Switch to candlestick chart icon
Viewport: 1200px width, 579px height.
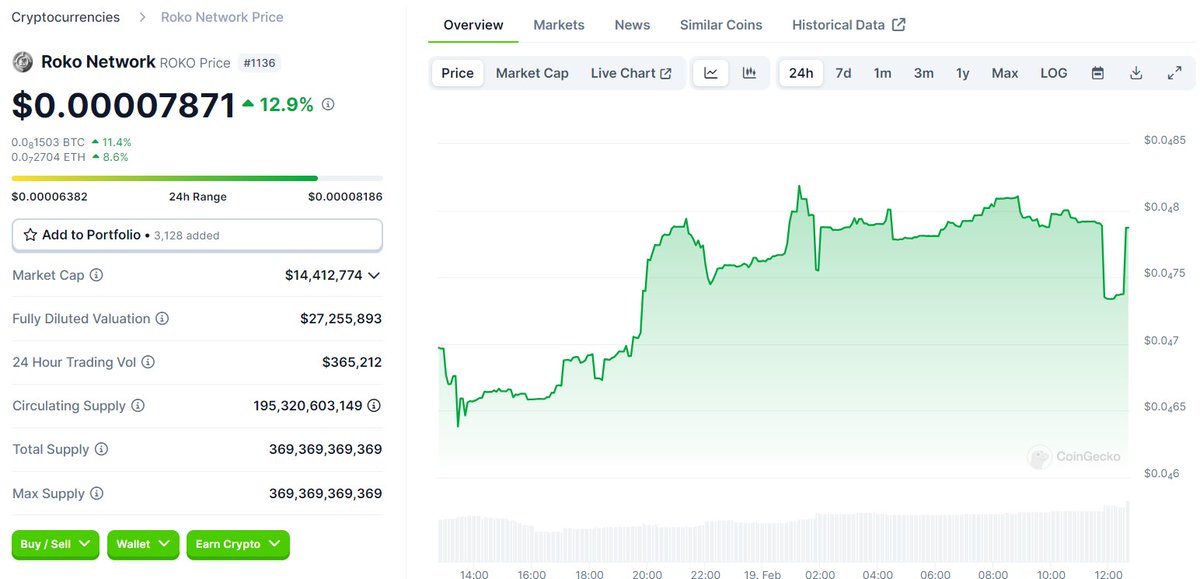tap(749, 73)
